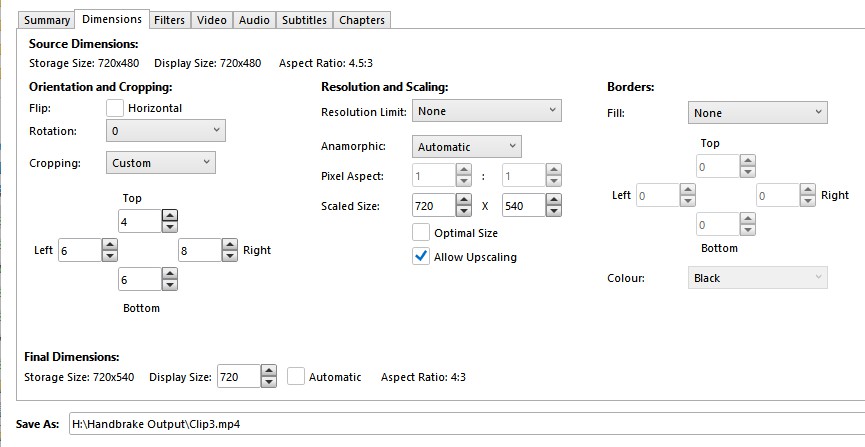Image resolution: width=865 pixels, height=447 pixels.
Task: Click the Save As file path field
Action: [x=467, y=424]
